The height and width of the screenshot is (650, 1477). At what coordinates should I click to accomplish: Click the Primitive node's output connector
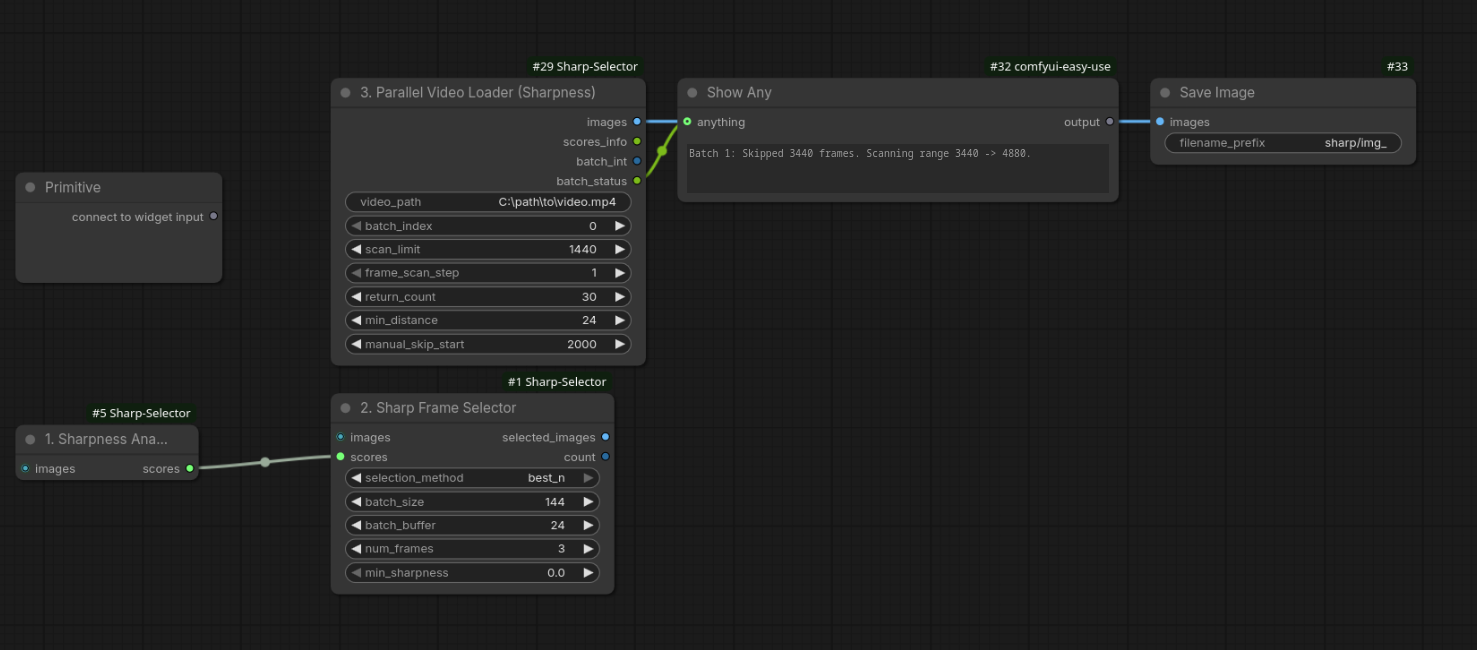point(213,217)
